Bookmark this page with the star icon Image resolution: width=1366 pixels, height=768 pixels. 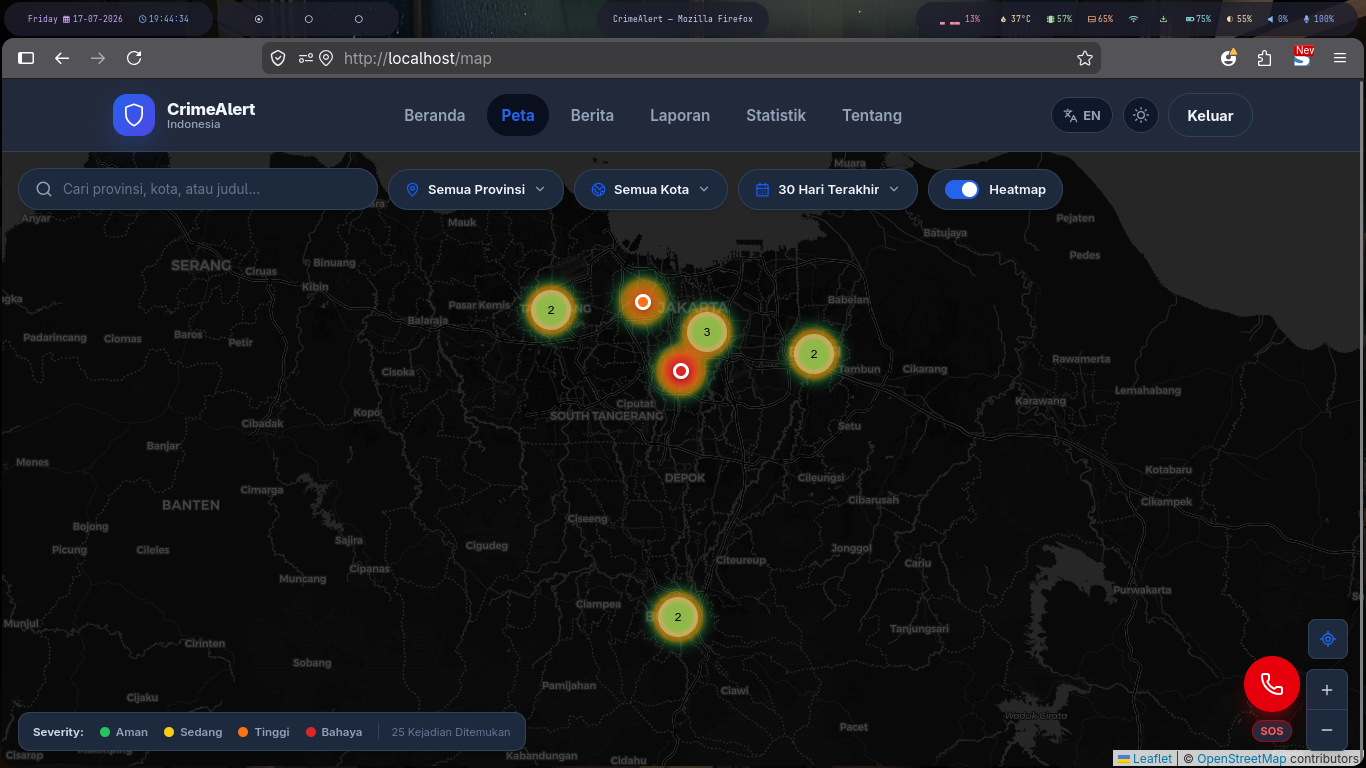(x=1085, y=58)
